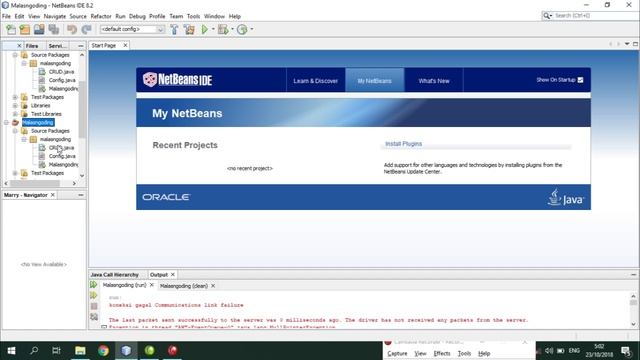Click the Output panel scroll down arrow
Screen dimensions: 640x360
633,324
